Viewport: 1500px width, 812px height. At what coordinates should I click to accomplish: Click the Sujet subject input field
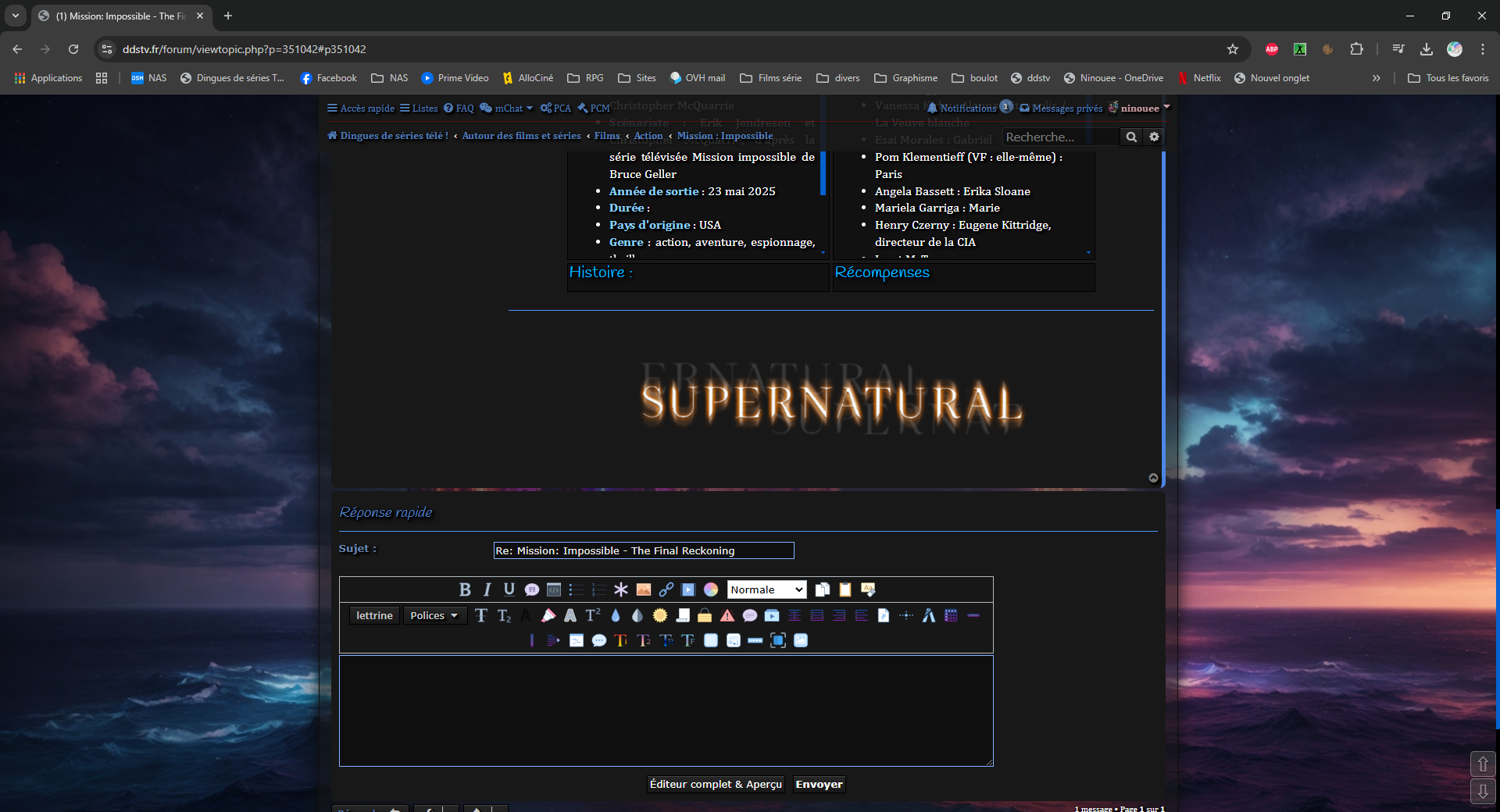click(x=644, y=550)
